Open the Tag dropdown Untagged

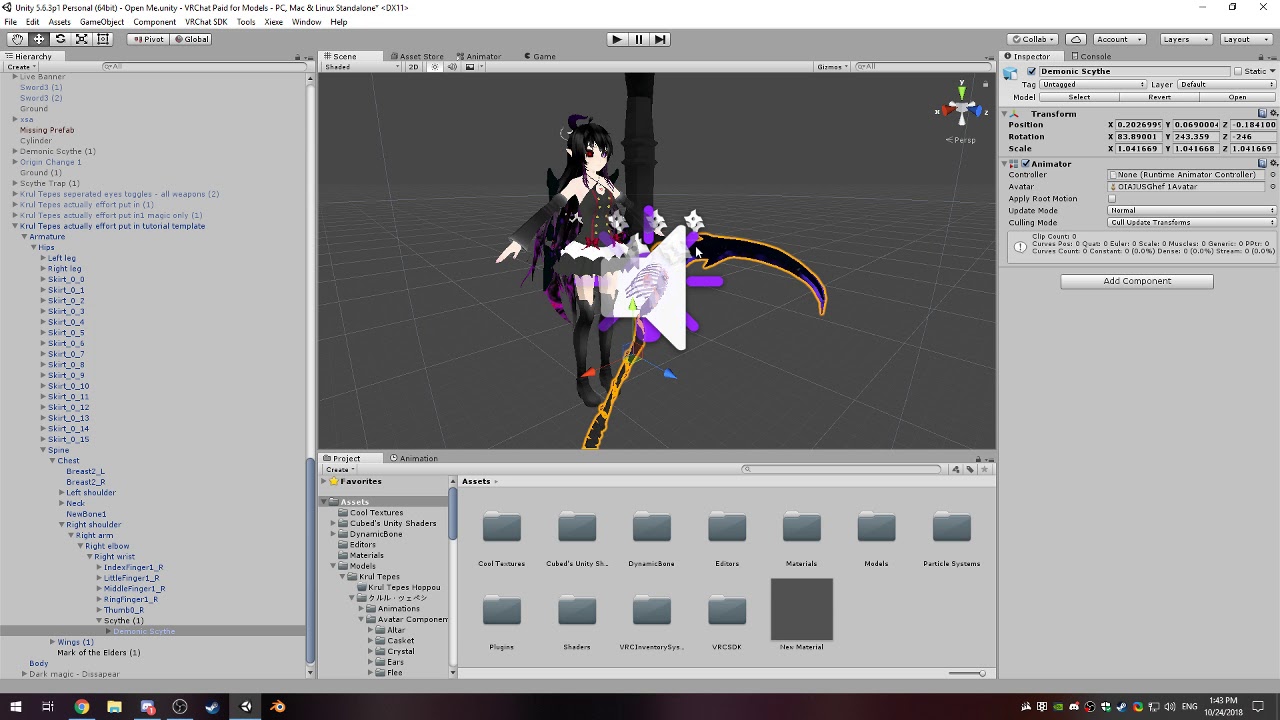[1091, 85]
